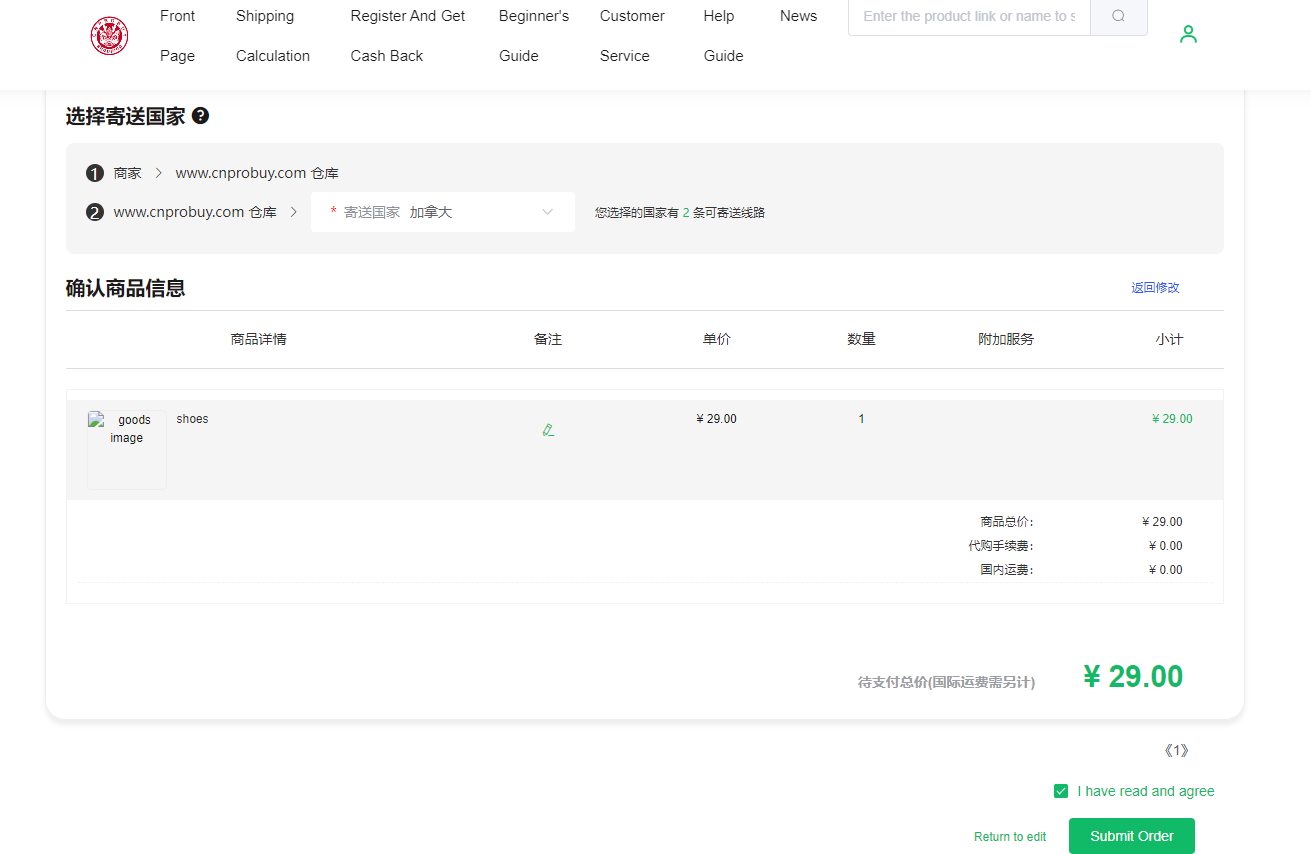This screenshot has height=854, width=1311.
Task: Go to Front Page
Action: (x=178, y=36)
